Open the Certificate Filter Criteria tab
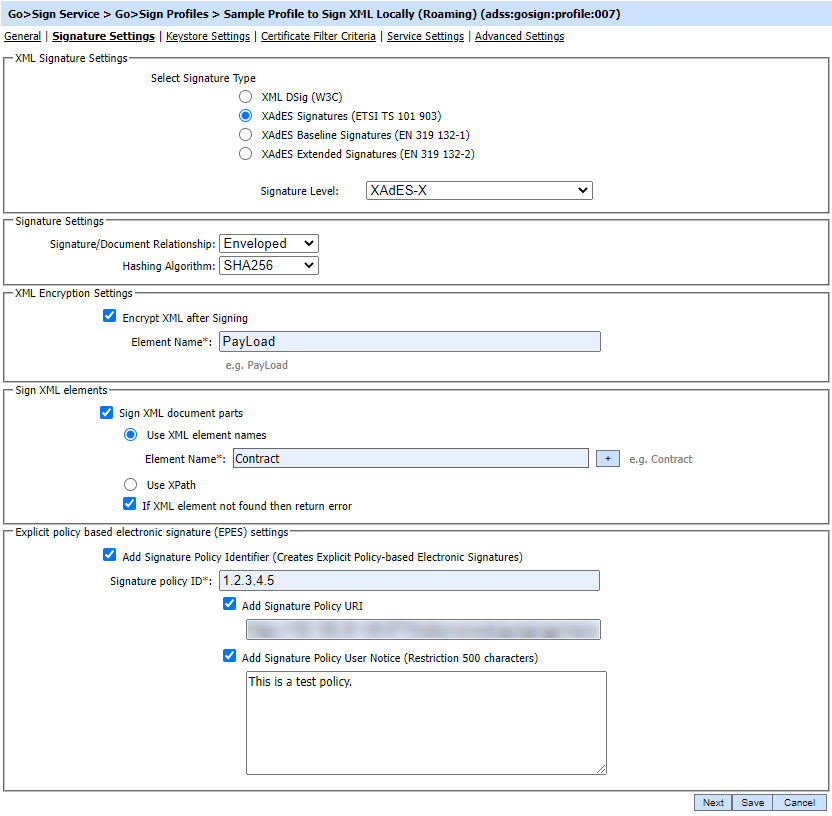Screen dimensions: 832x816 [318, 36]
